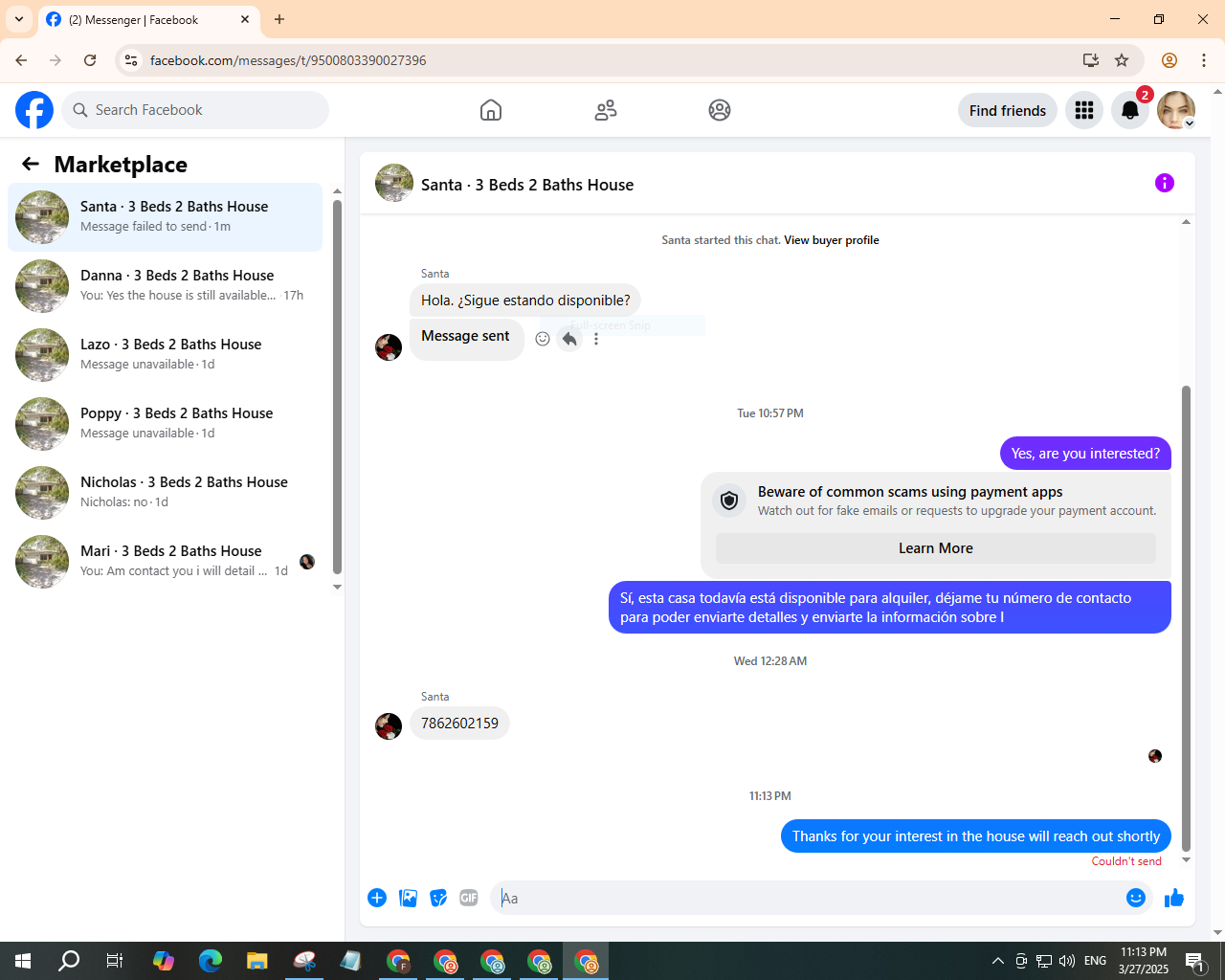Click the Hola. ¿Sigue estando disponible? message
The image size is (1225, 980).
(525, 301)
